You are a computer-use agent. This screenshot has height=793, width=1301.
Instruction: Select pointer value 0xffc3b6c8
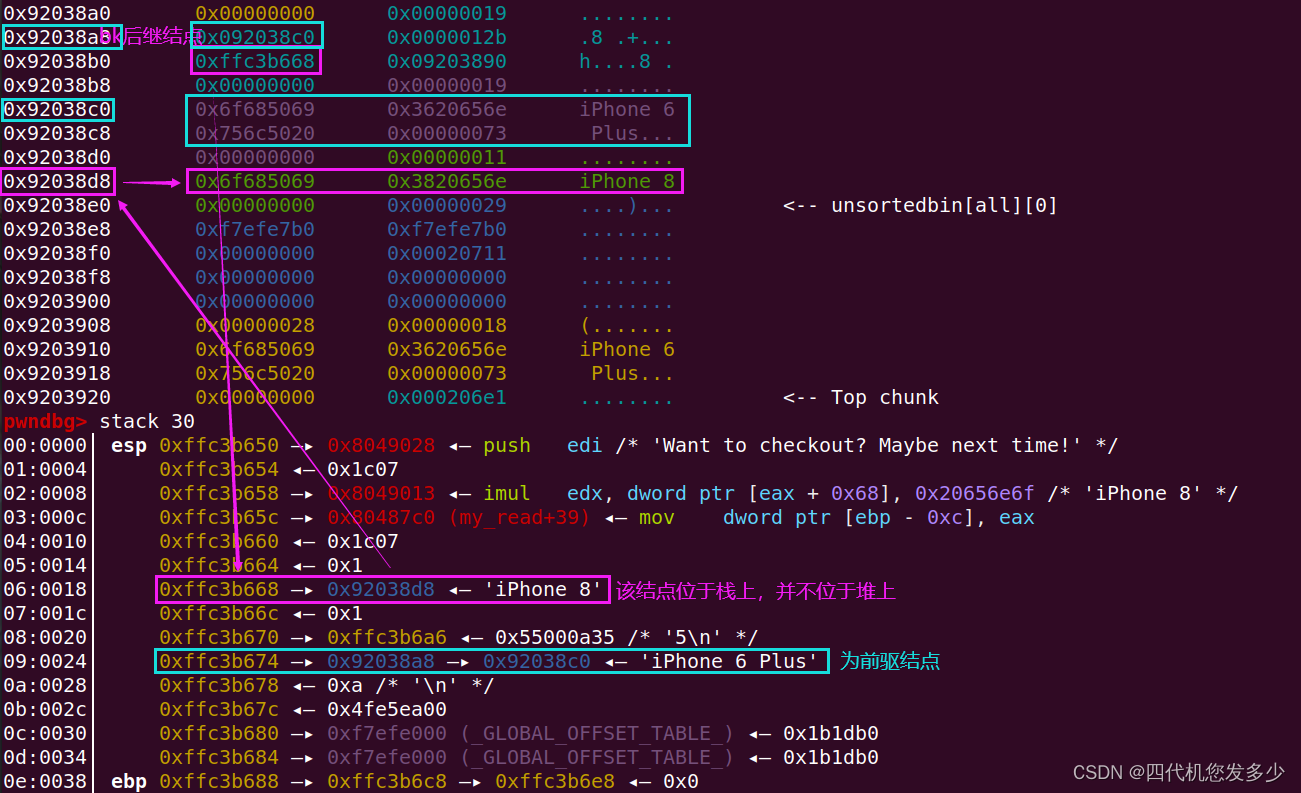[387, 781]
